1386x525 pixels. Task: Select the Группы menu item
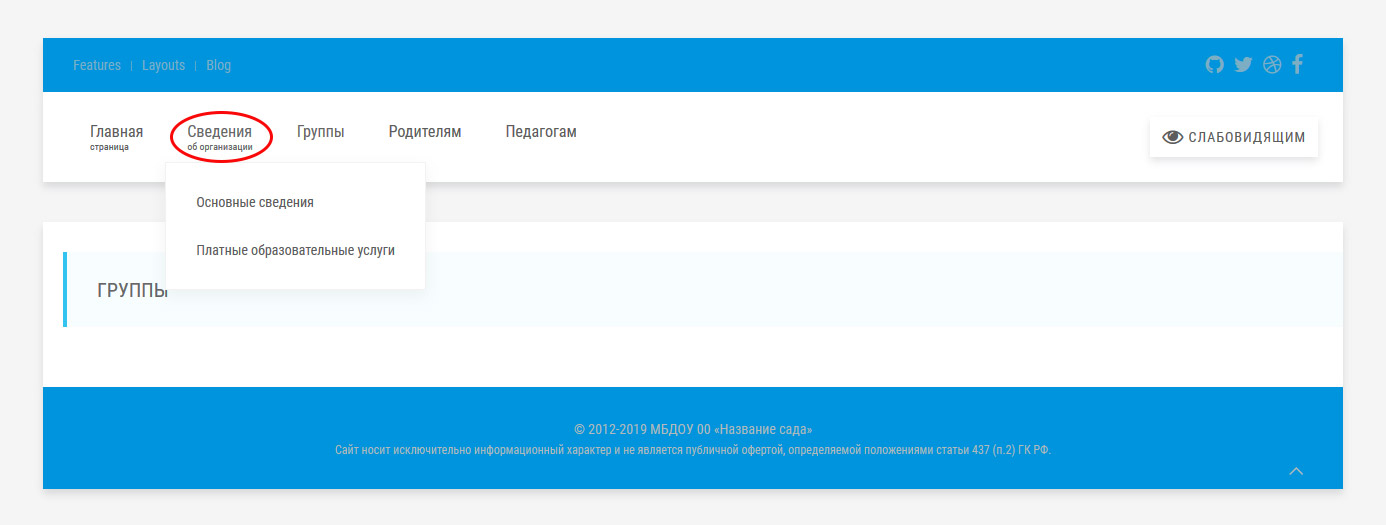[321, 132]
